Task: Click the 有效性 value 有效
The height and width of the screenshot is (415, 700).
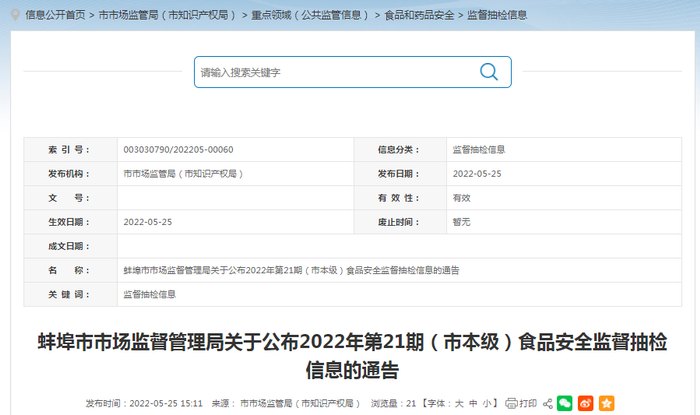Action: (462, 198)
